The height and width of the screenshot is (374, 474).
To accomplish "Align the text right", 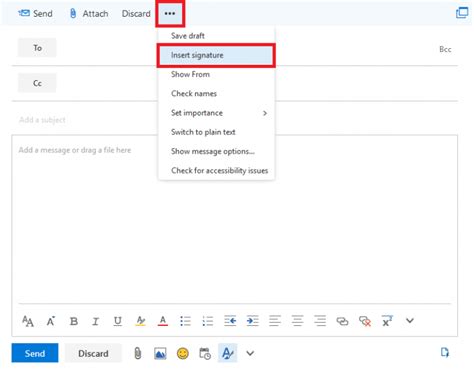I will (x=320, y=321).
